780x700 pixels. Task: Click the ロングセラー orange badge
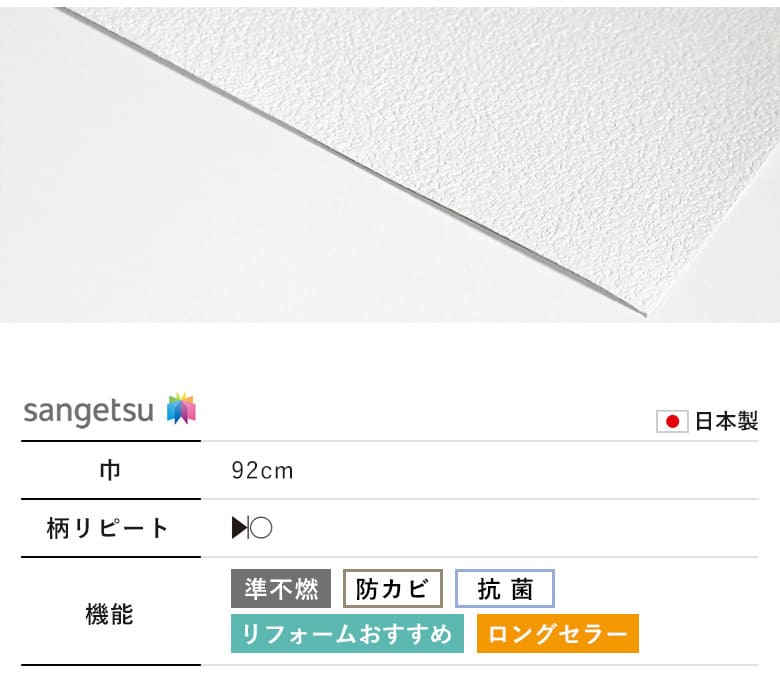point(558,633)
